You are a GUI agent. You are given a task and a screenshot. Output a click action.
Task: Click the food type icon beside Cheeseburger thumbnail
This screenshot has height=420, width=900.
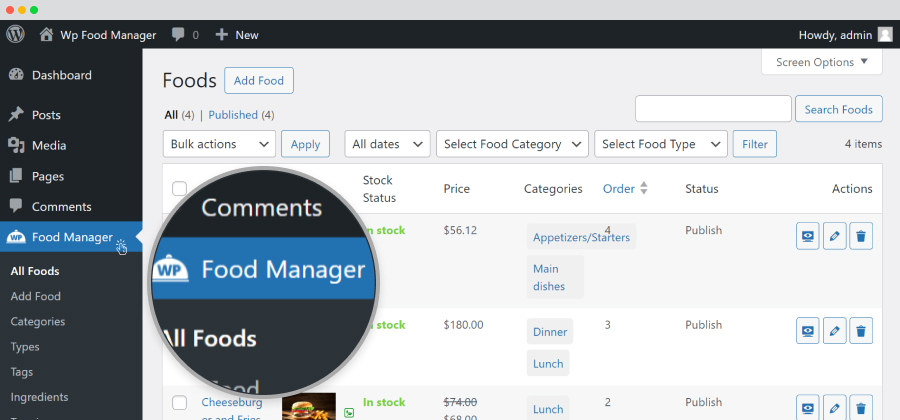(348, 413)
